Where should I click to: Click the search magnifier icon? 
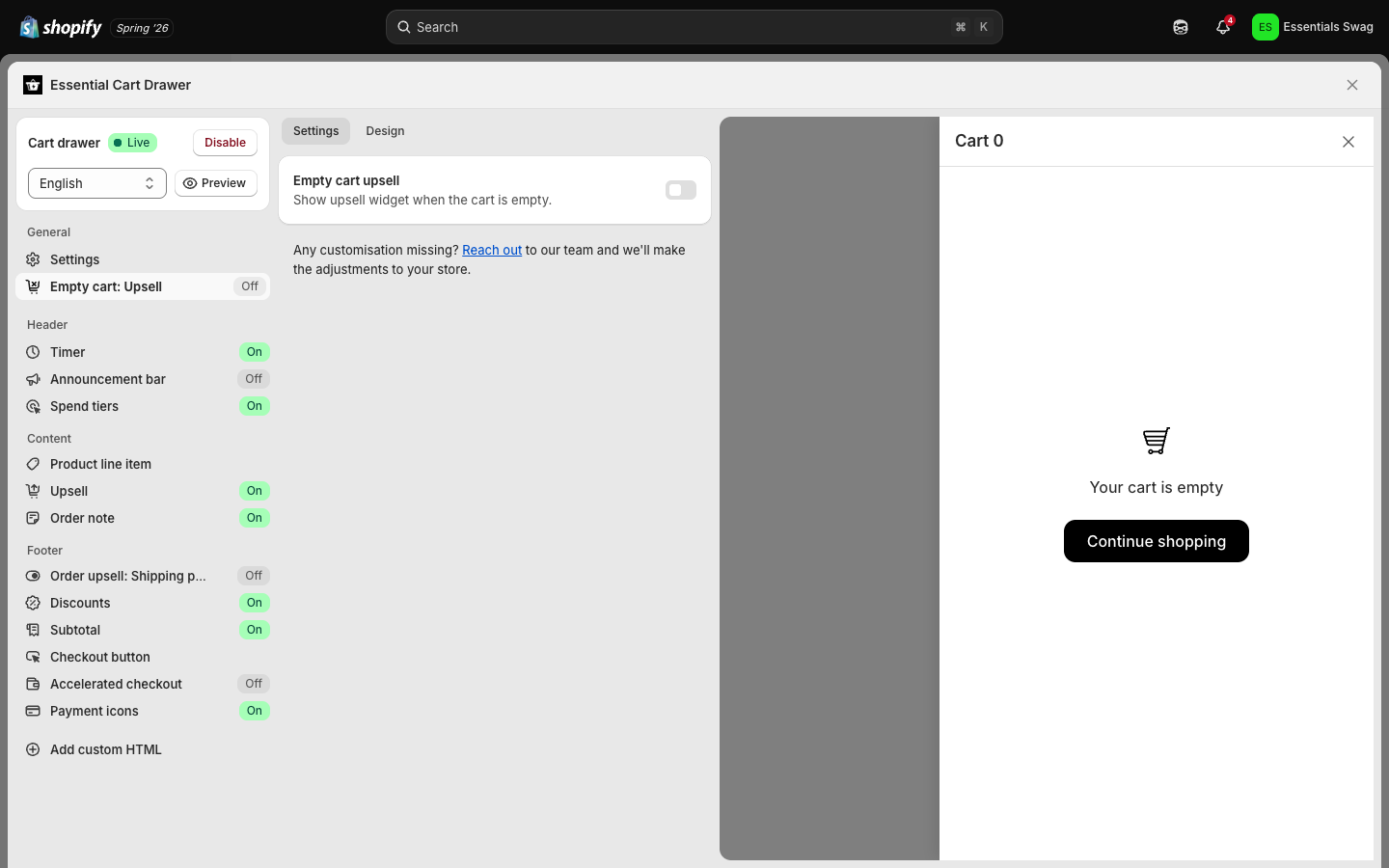pos(404,27)
